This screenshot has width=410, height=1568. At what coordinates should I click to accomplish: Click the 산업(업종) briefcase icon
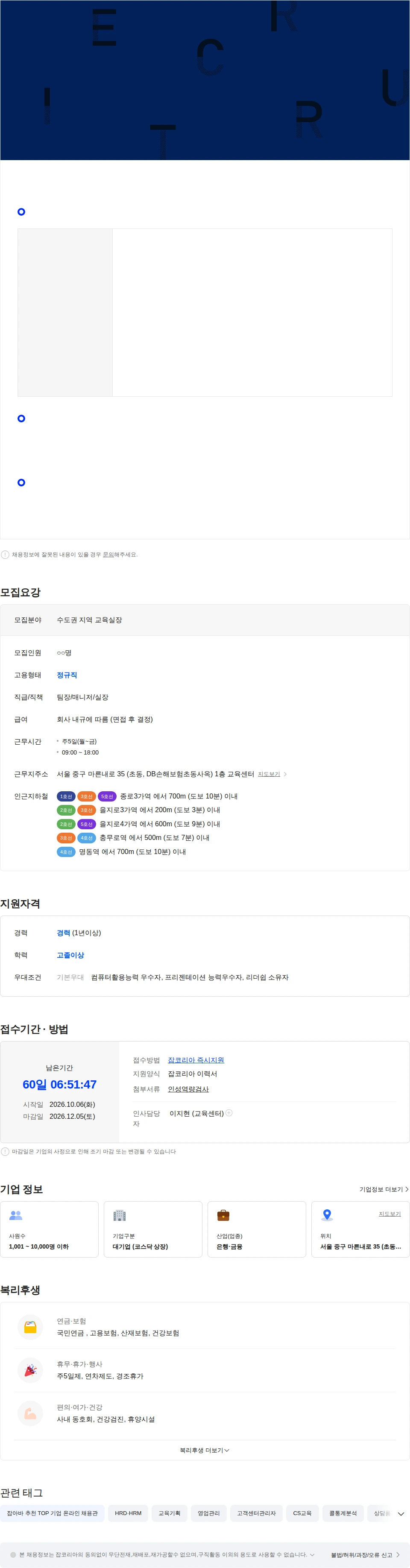(223, 1216)
